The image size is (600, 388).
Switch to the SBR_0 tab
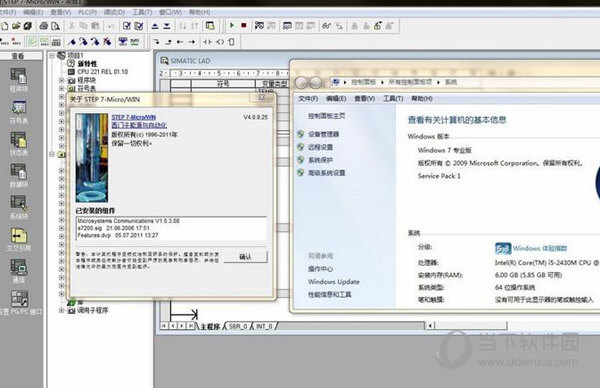coord(238,326)
